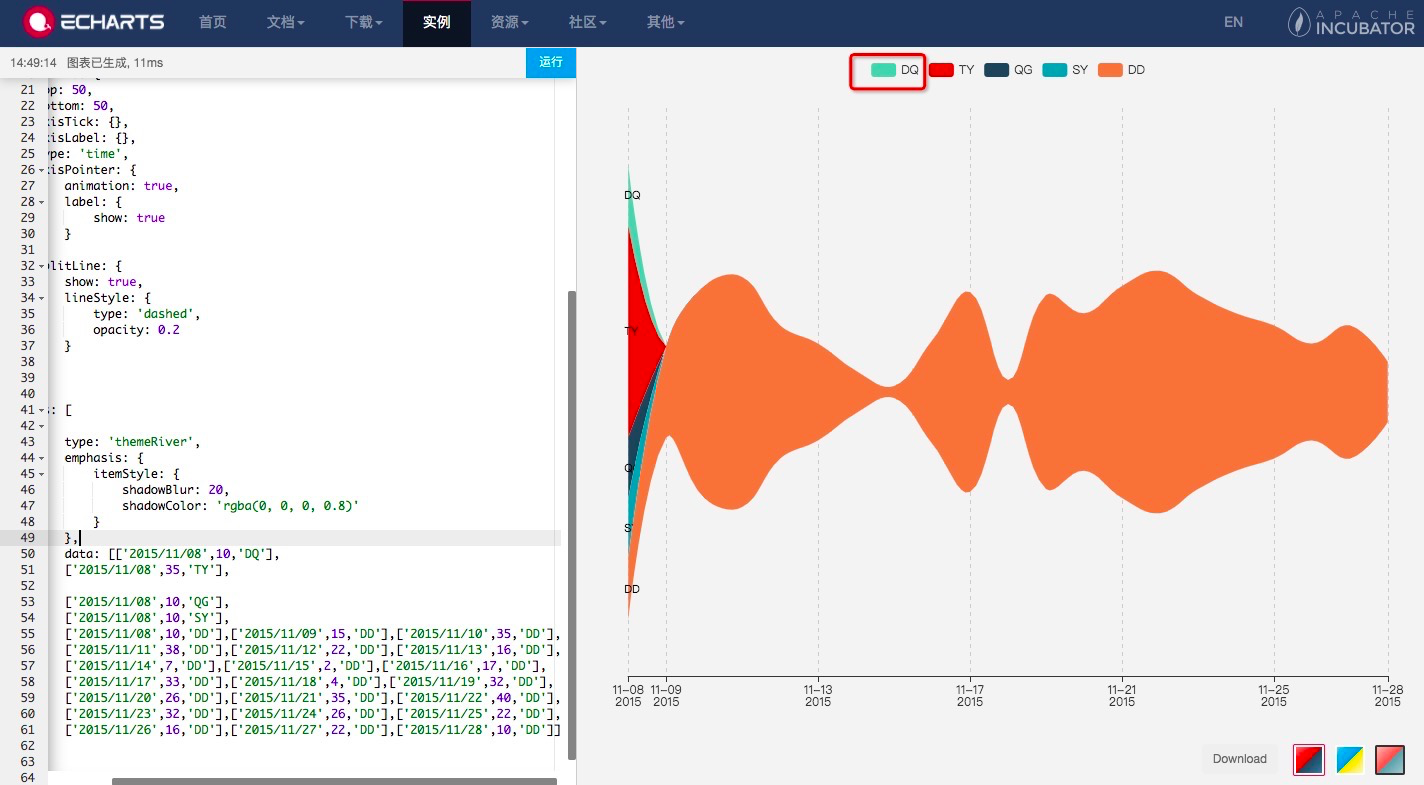Viewport: 1424px width, 785px height.
Task: Toggle the QG legend series
Action: [1008, 70]
